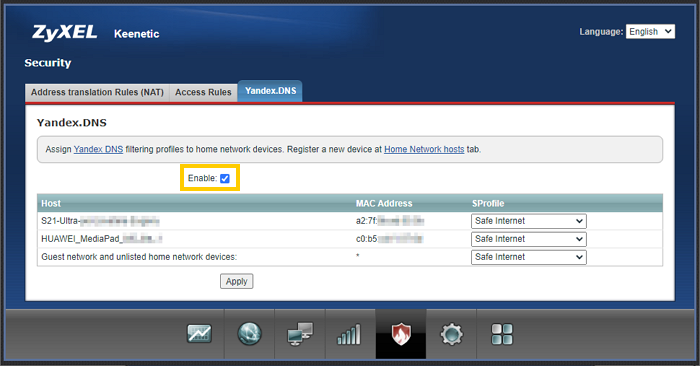The image size is (700, 366).
Task: Open the System settings gear icon
Action: click(451, 334)
